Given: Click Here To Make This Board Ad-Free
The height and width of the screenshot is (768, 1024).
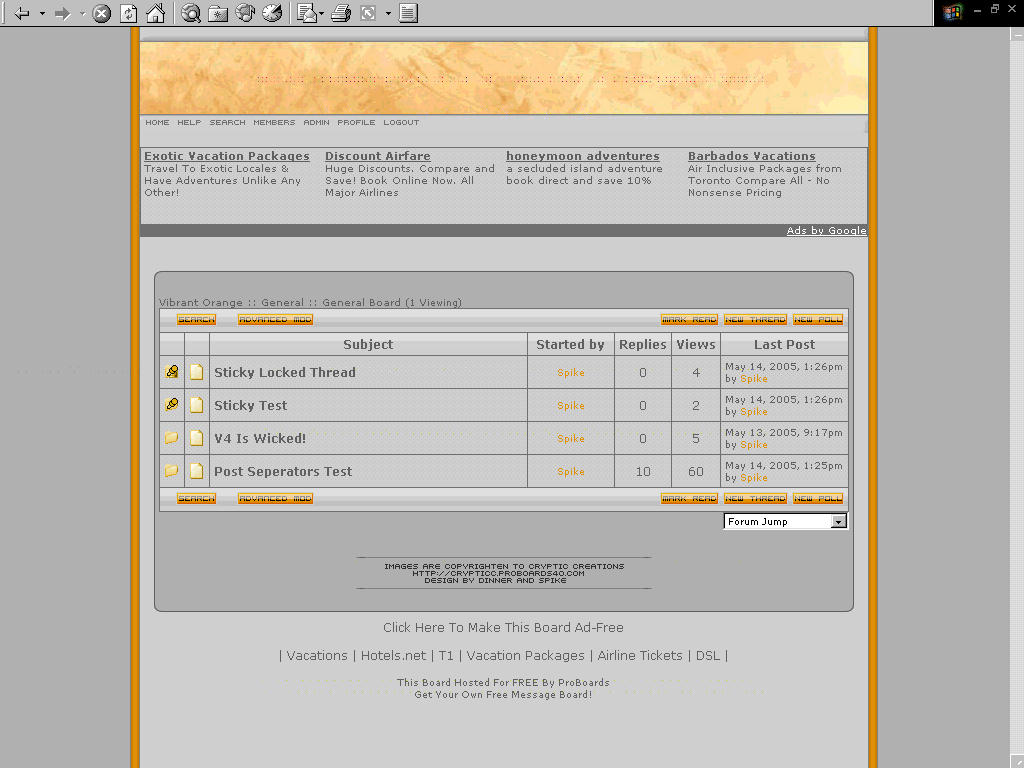Looking at the screenshot, I should [x=503, y=627].
